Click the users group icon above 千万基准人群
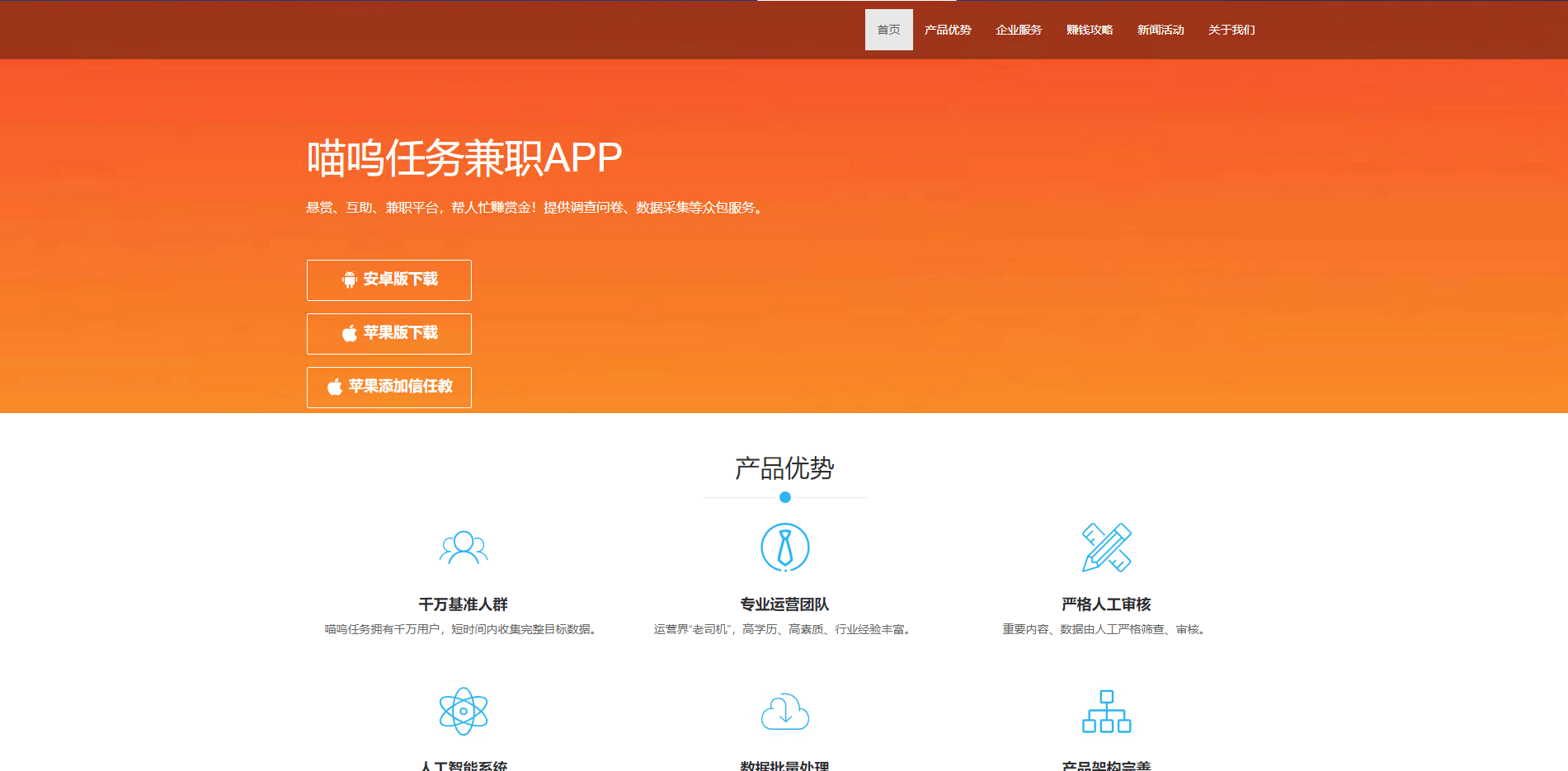Viewport: 1568px width, 771px height. point(464,548)
